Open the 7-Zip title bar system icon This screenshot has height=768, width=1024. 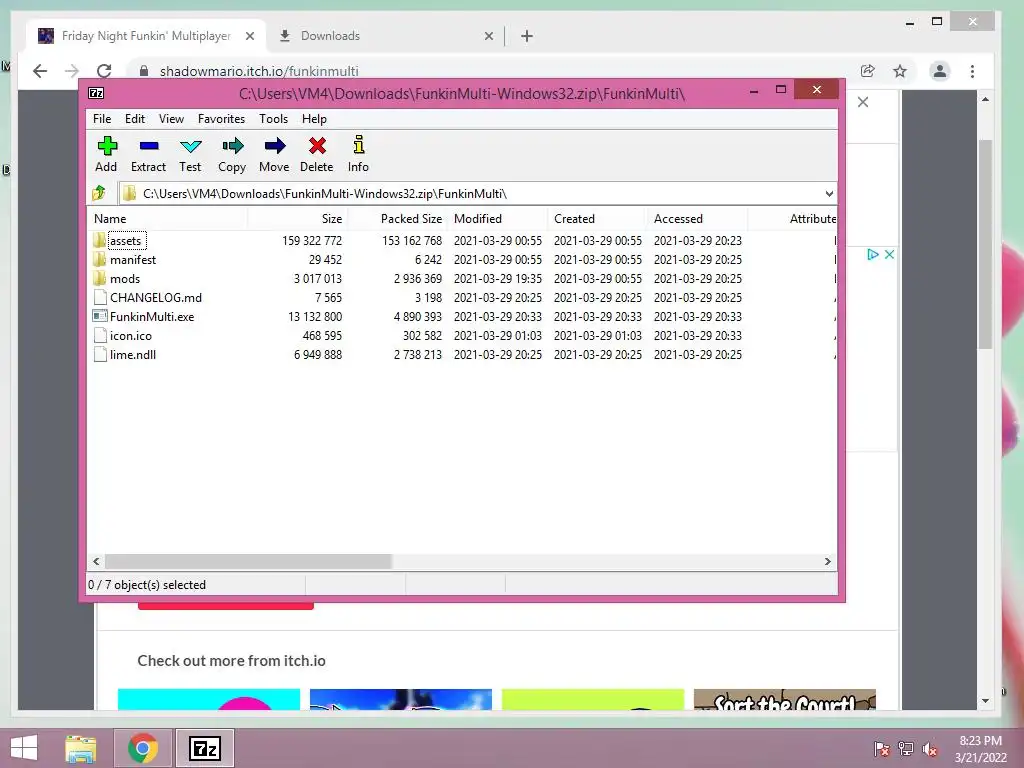(96, 93)
